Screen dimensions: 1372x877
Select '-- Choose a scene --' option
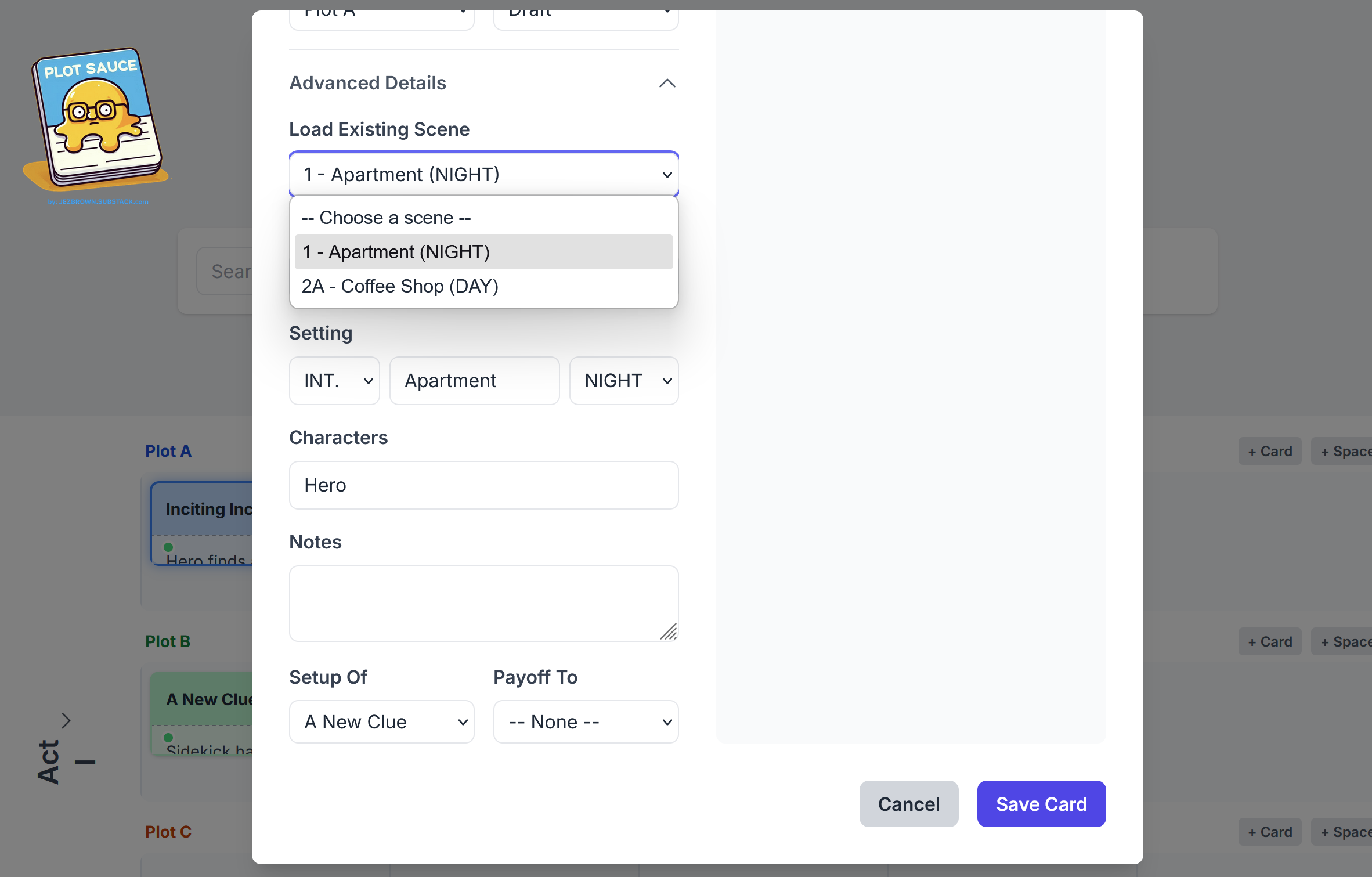coord(386,218)
